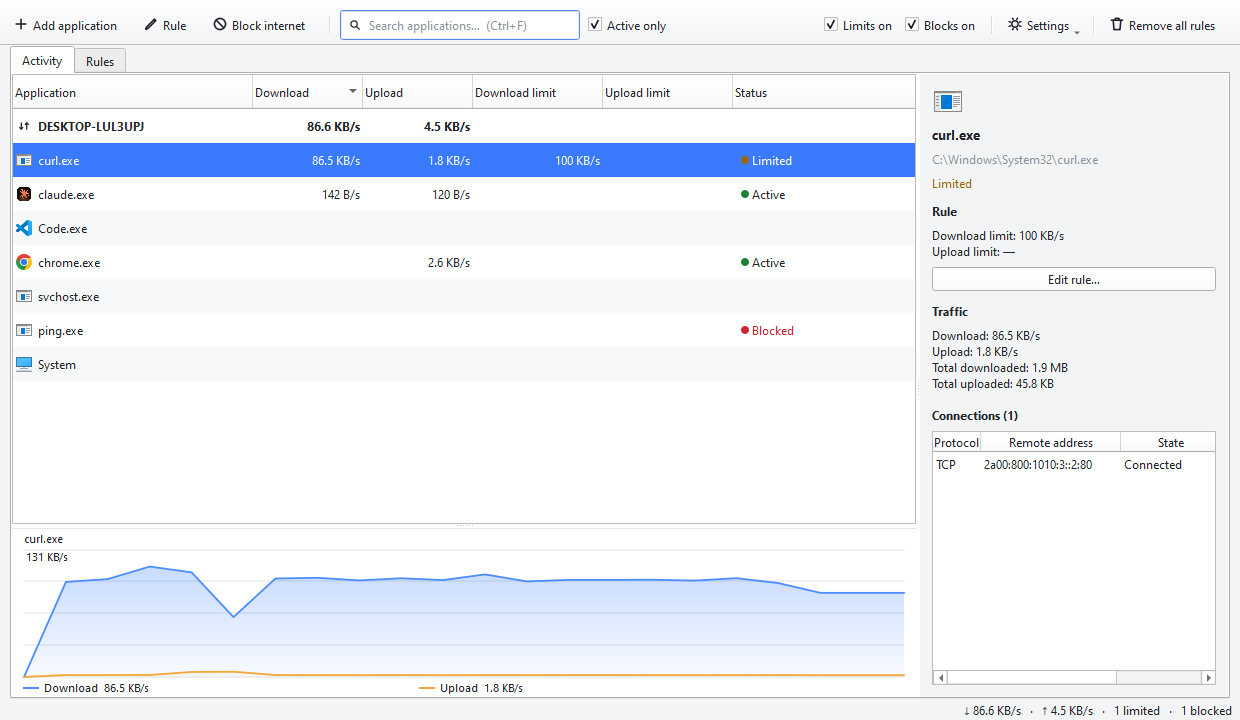
Task: Click Remote address header in Connections table
Action: [1051, 442]
